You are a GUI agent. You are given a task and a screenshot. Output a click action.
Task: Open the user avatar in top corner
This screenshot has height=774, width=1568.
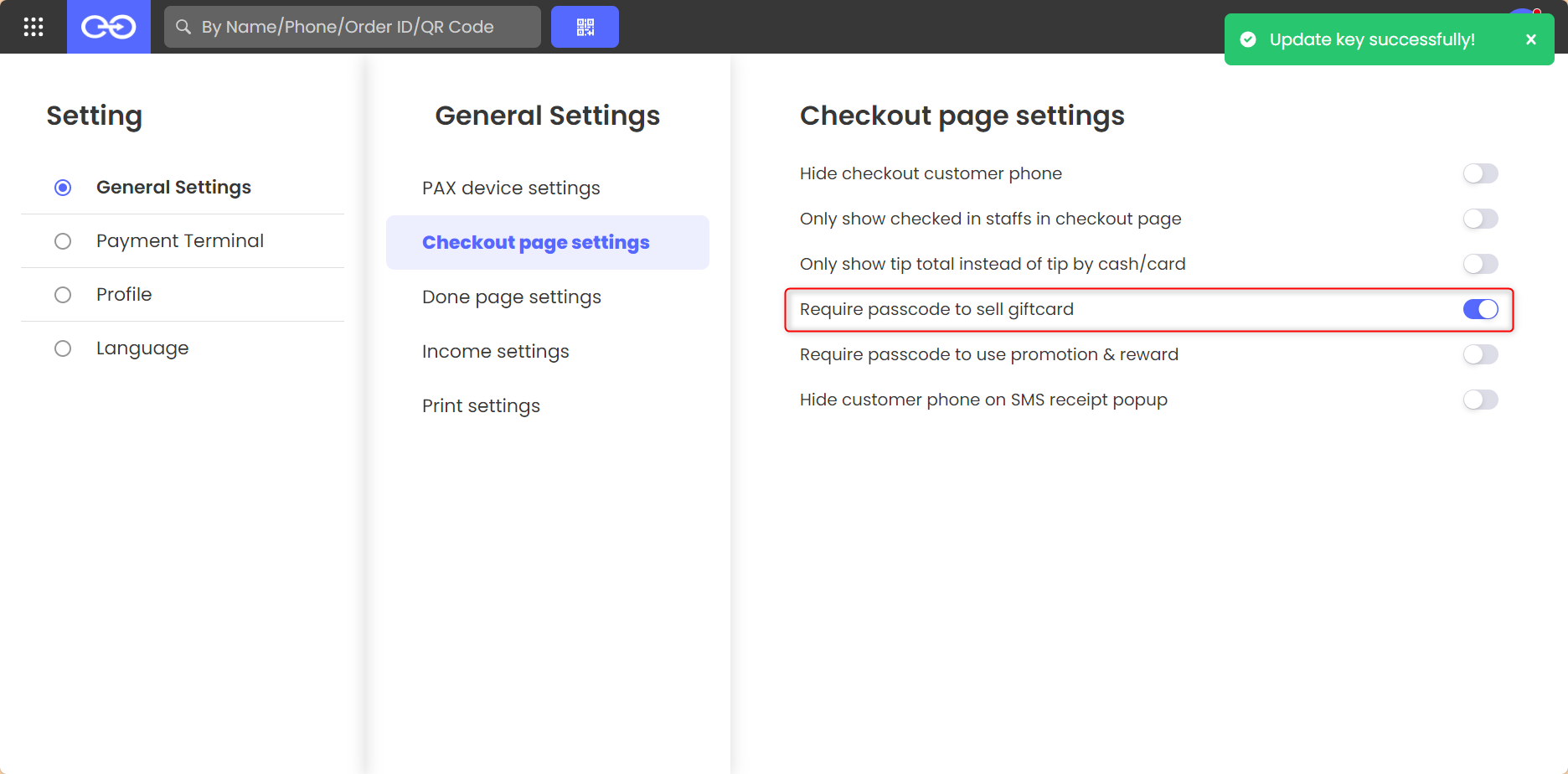coord(1523,12)
